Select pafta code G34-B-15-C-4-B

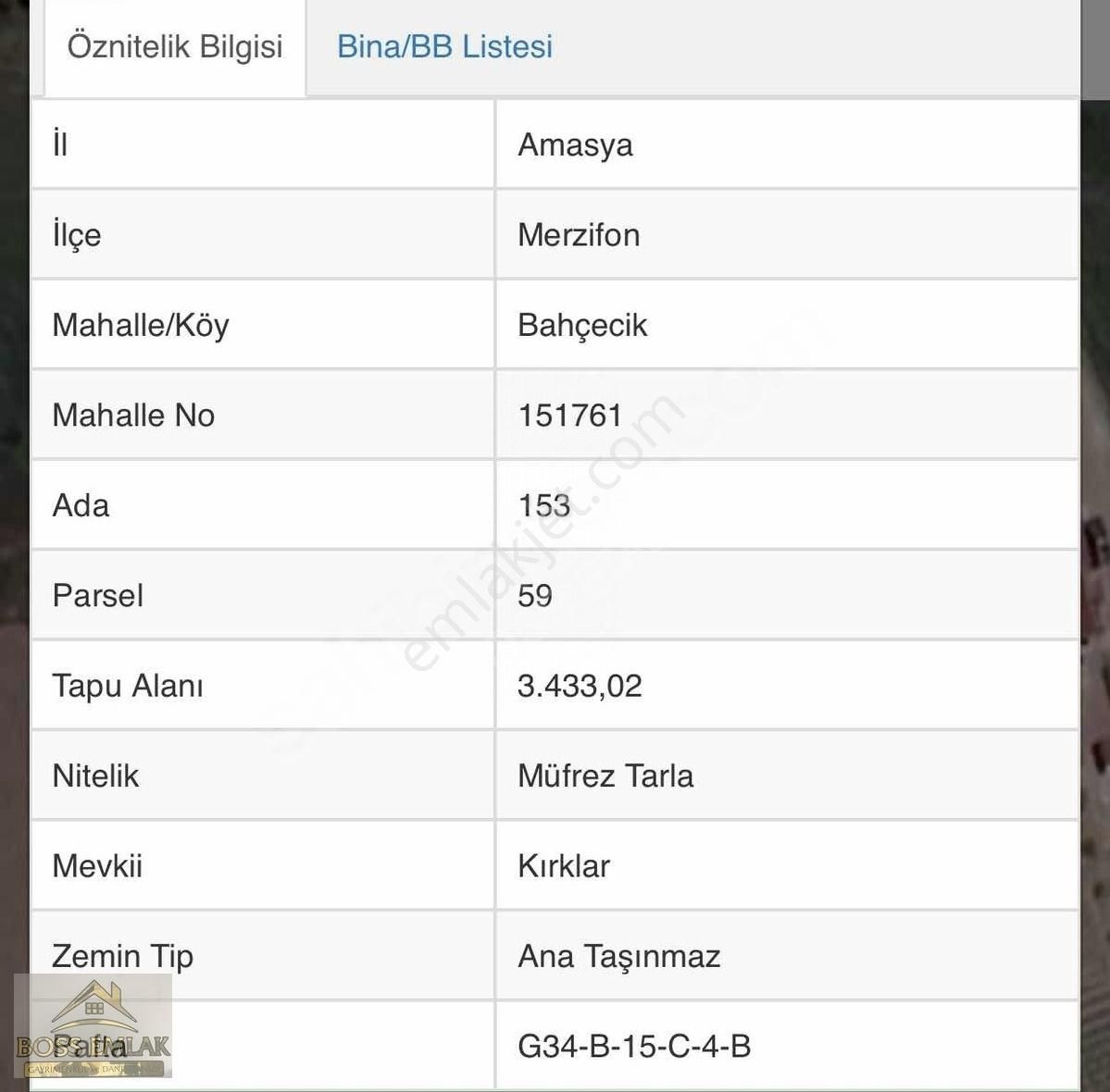pyautogui.click(x=634, y=1046)
